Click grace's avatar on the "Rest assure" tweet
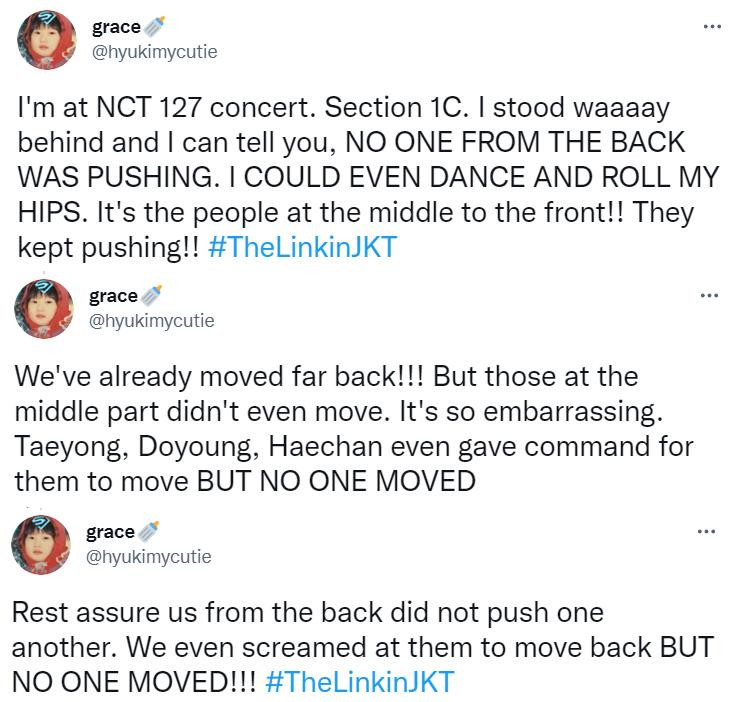The width and height of the screenshot is (736, 702). 42,545
